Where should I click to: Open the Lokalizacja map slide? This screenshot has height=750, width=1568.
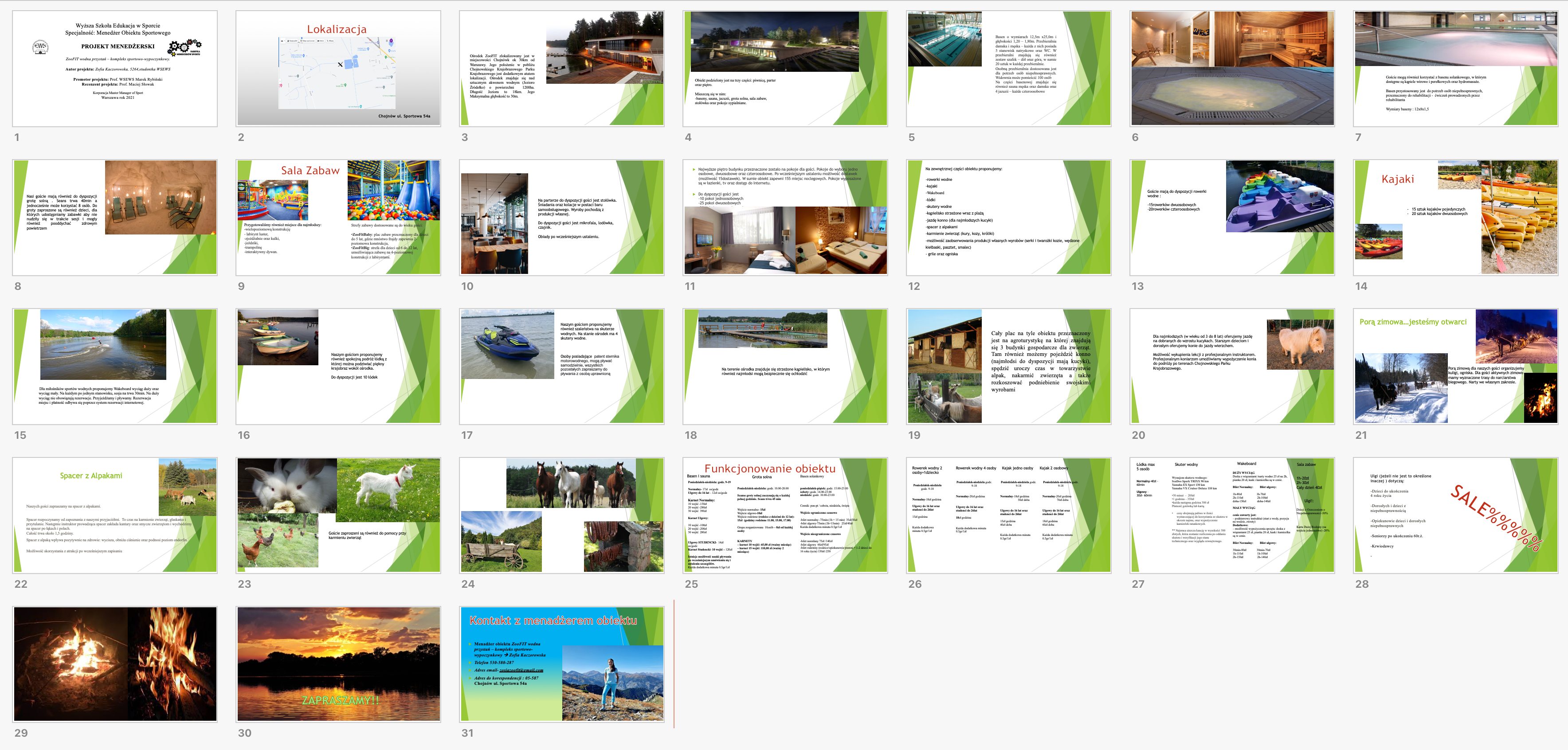click(338, 68)
